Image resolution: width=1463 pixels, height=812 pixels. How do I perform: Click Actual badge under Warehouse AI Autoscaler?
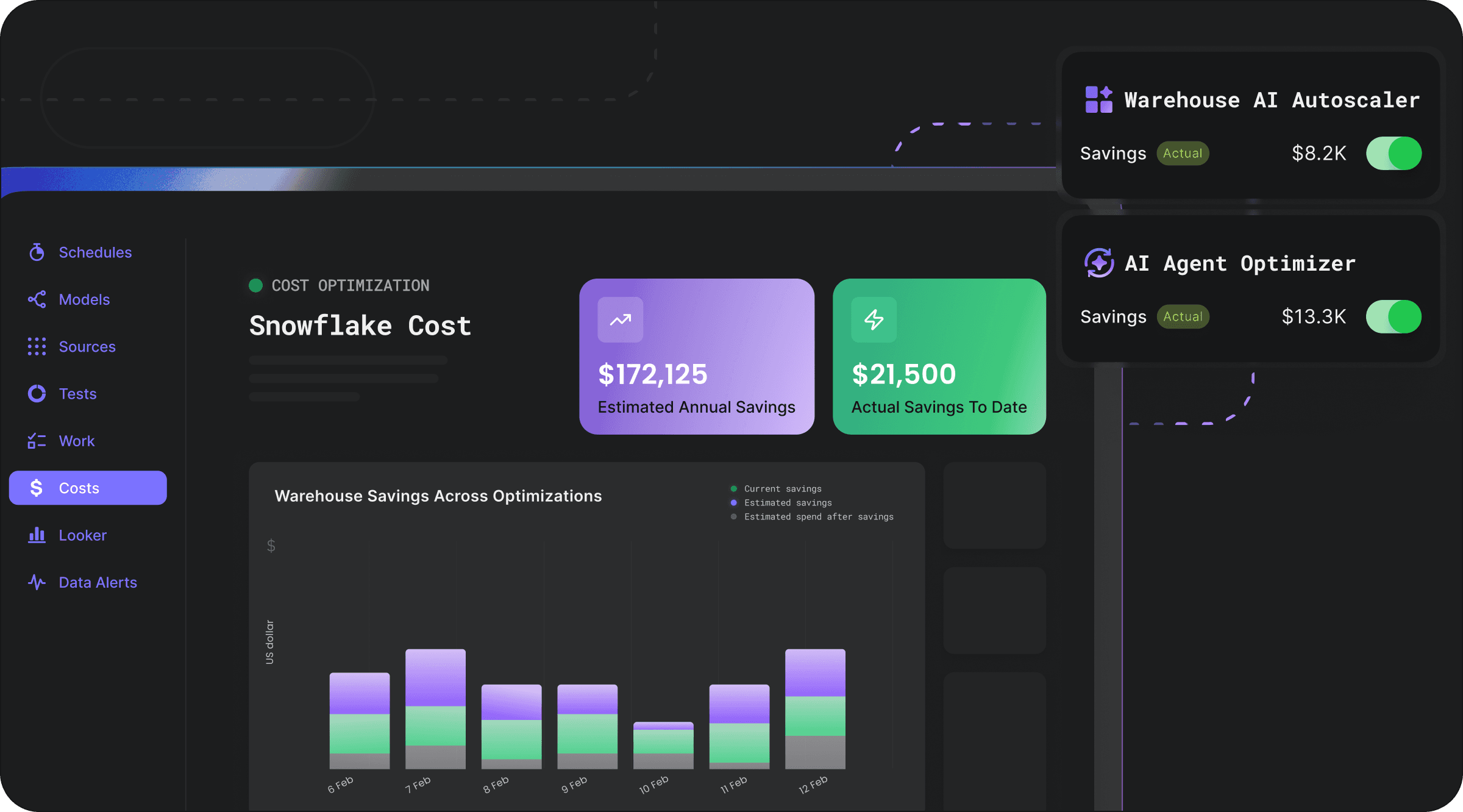point(1183,154)
